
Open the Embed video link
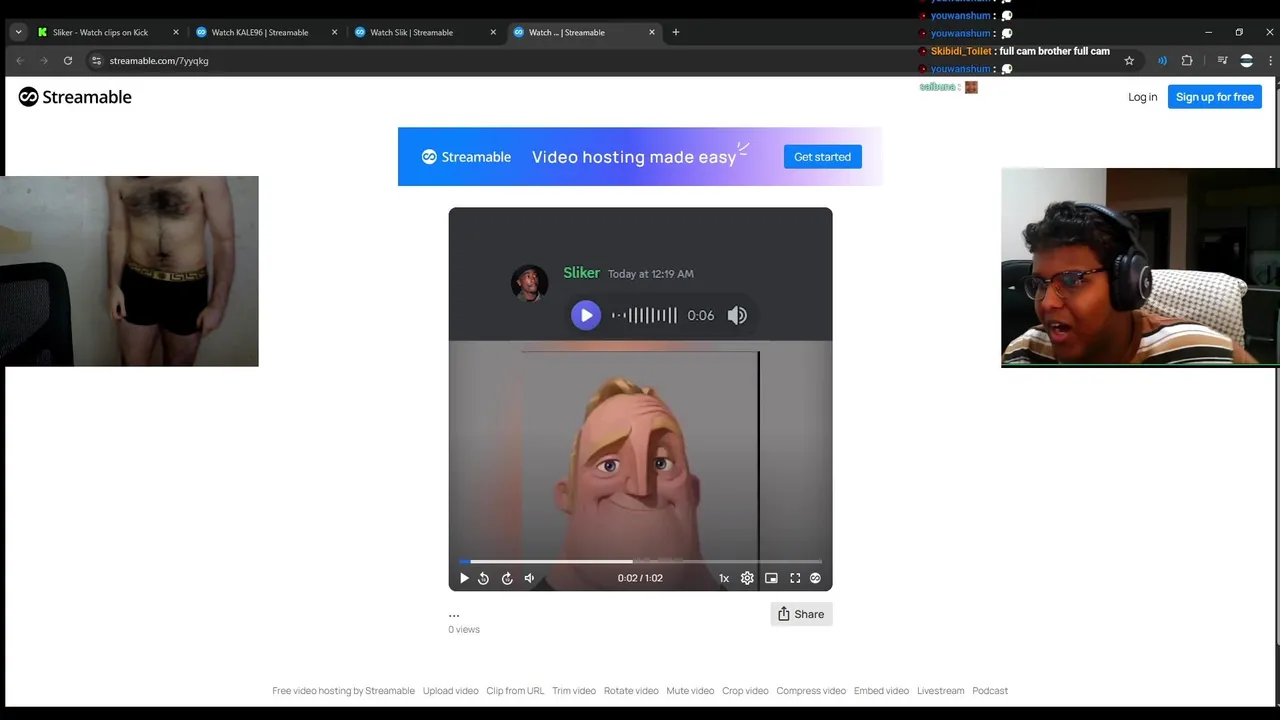click(881, 691)
